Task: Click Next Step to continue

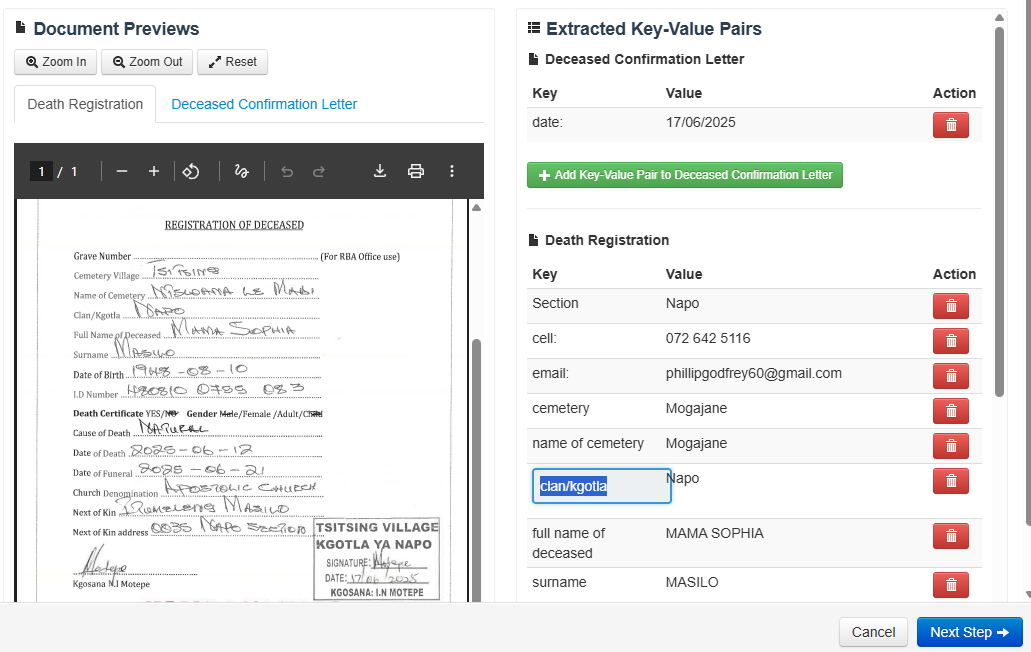Action: click(969, 632)
